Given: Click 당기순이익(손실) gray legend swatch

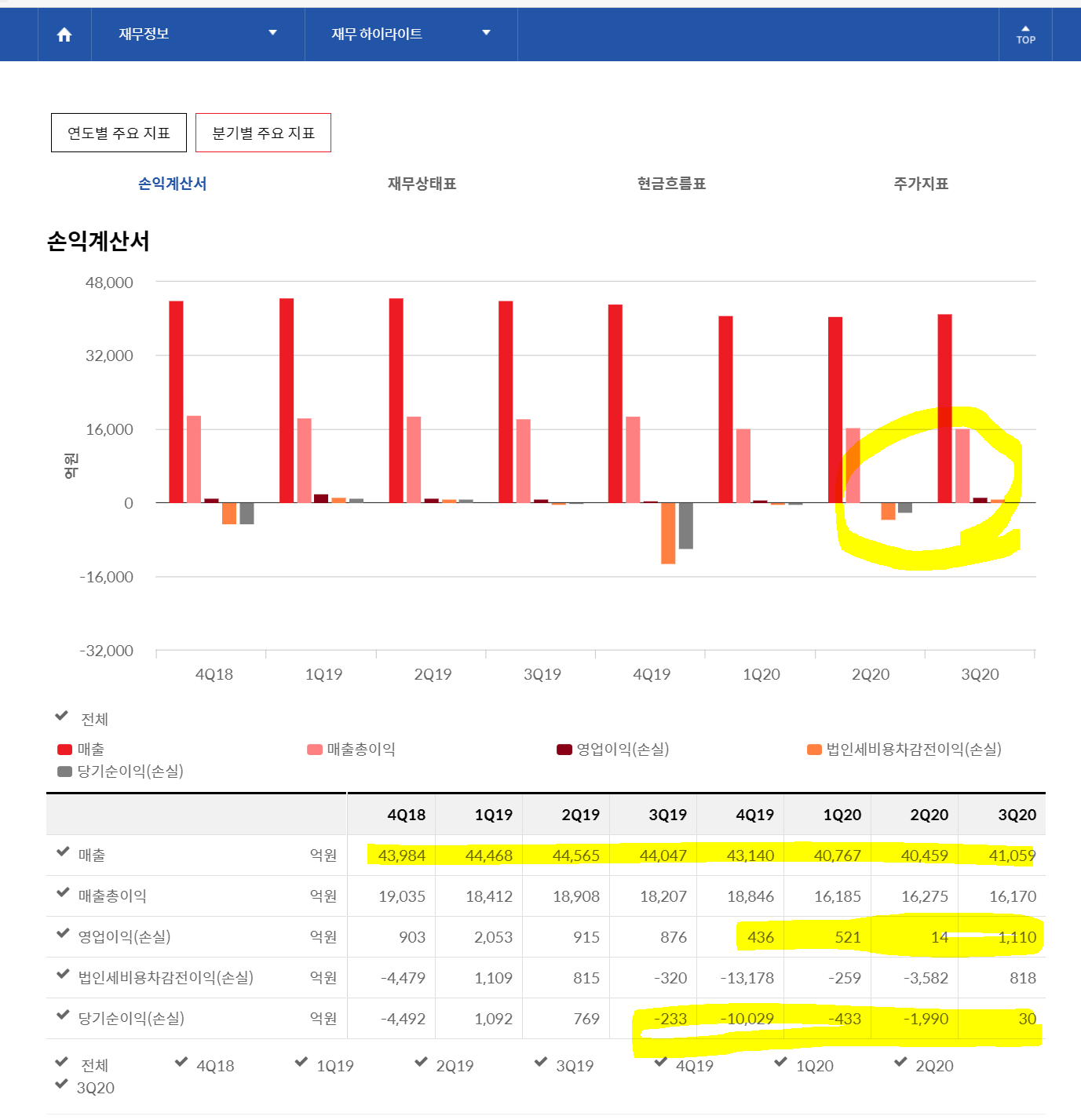Looking at the screenshot, I should 65,772.
